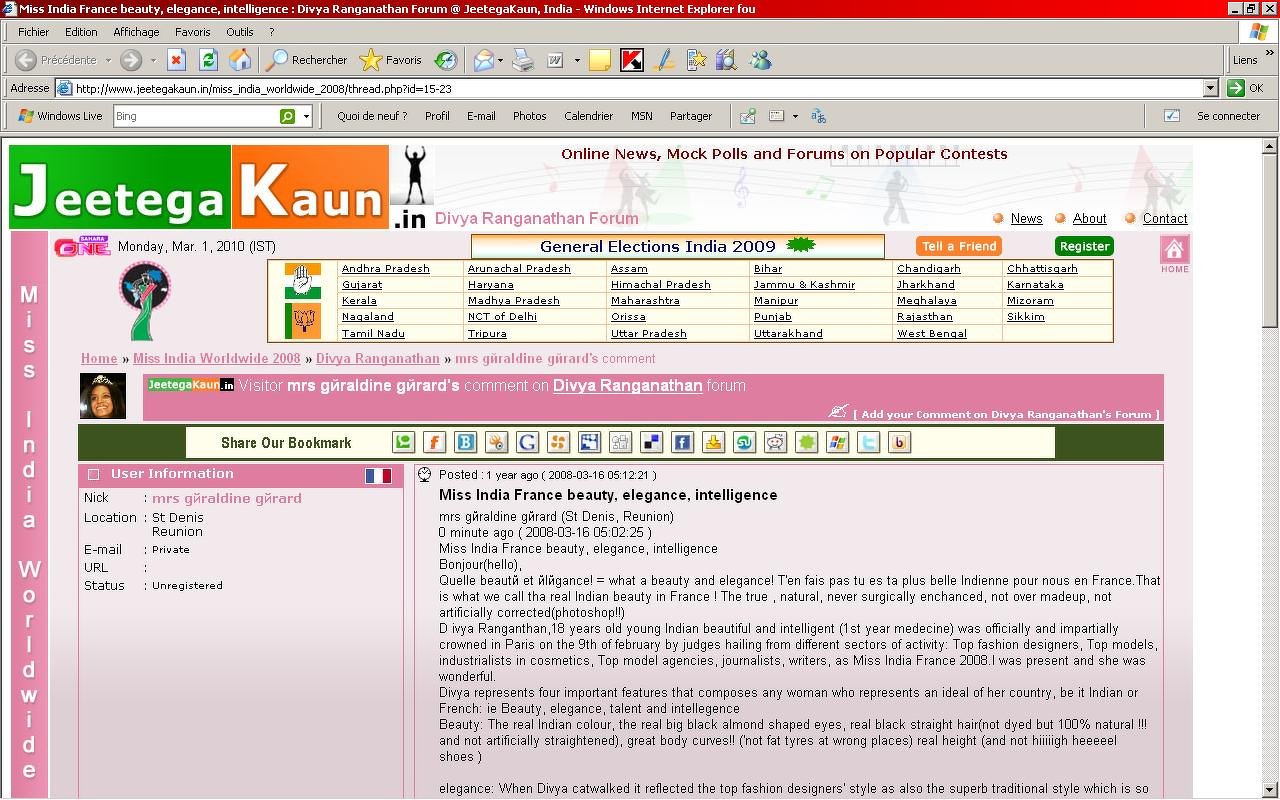Click the Tell a Friend button
The height and width of the screenshot is (800, 1280).
point(959,246)
